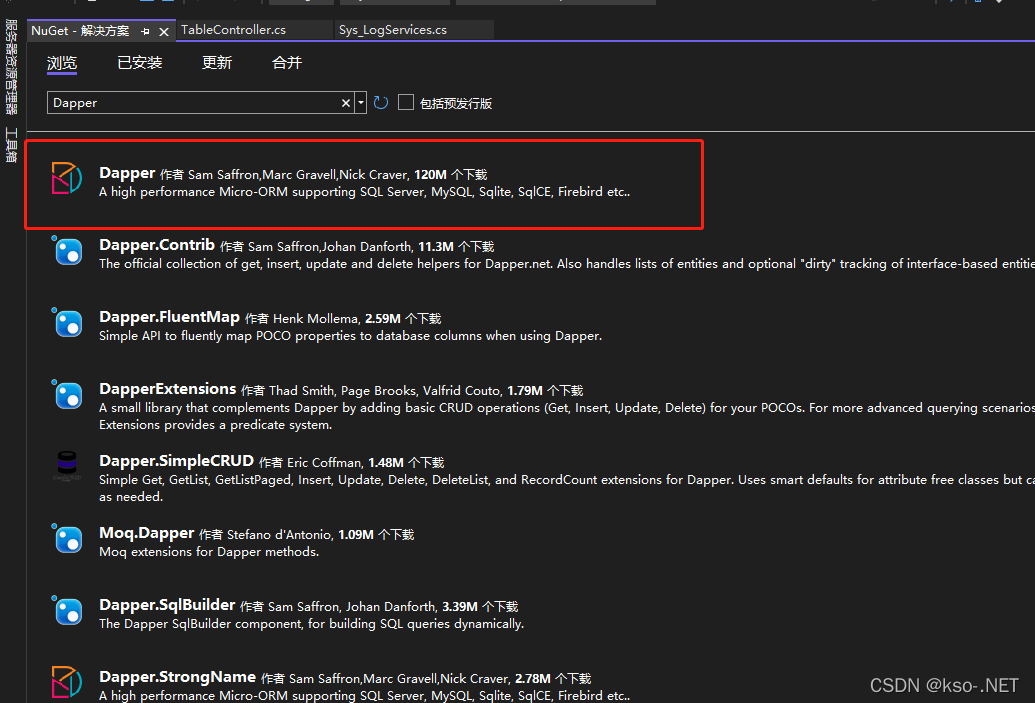Select the Dapper.SqlBuilder package title
Image resolution: width=1035 pixels, height=703 pixels.
(x=167, y=605)
